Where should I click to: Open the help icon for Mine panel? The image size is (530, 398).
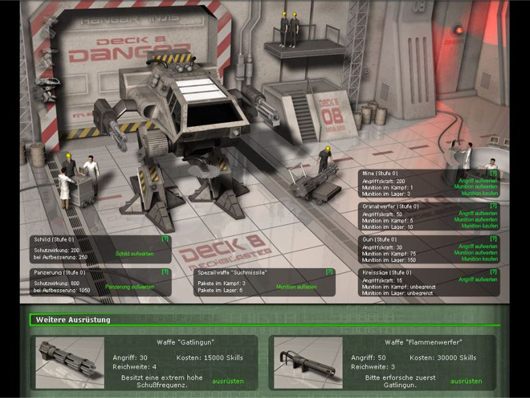(x=493, y=173)
